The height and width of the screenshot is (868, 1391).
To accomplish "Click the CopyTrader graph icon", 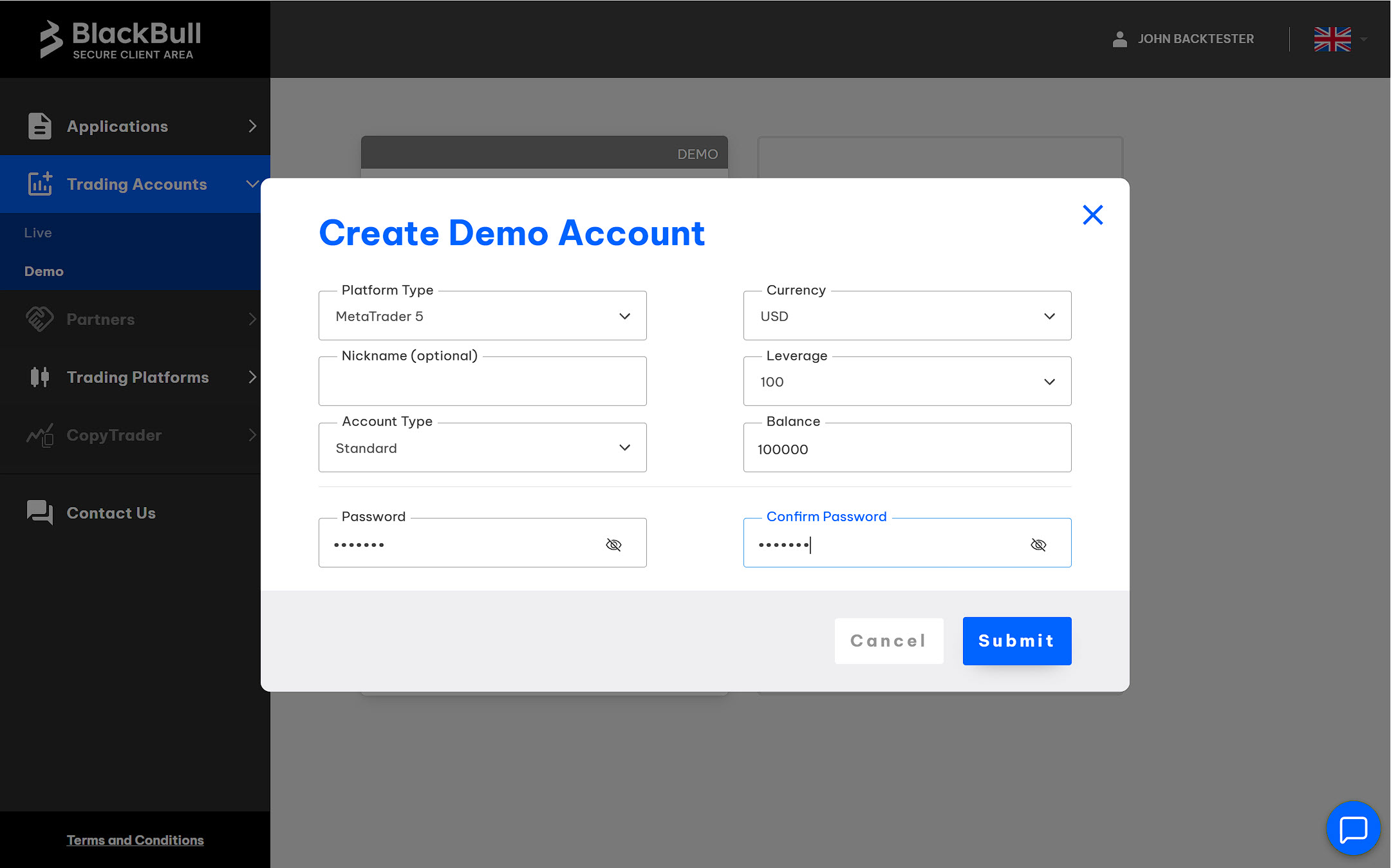I will [x=39, y=435].
